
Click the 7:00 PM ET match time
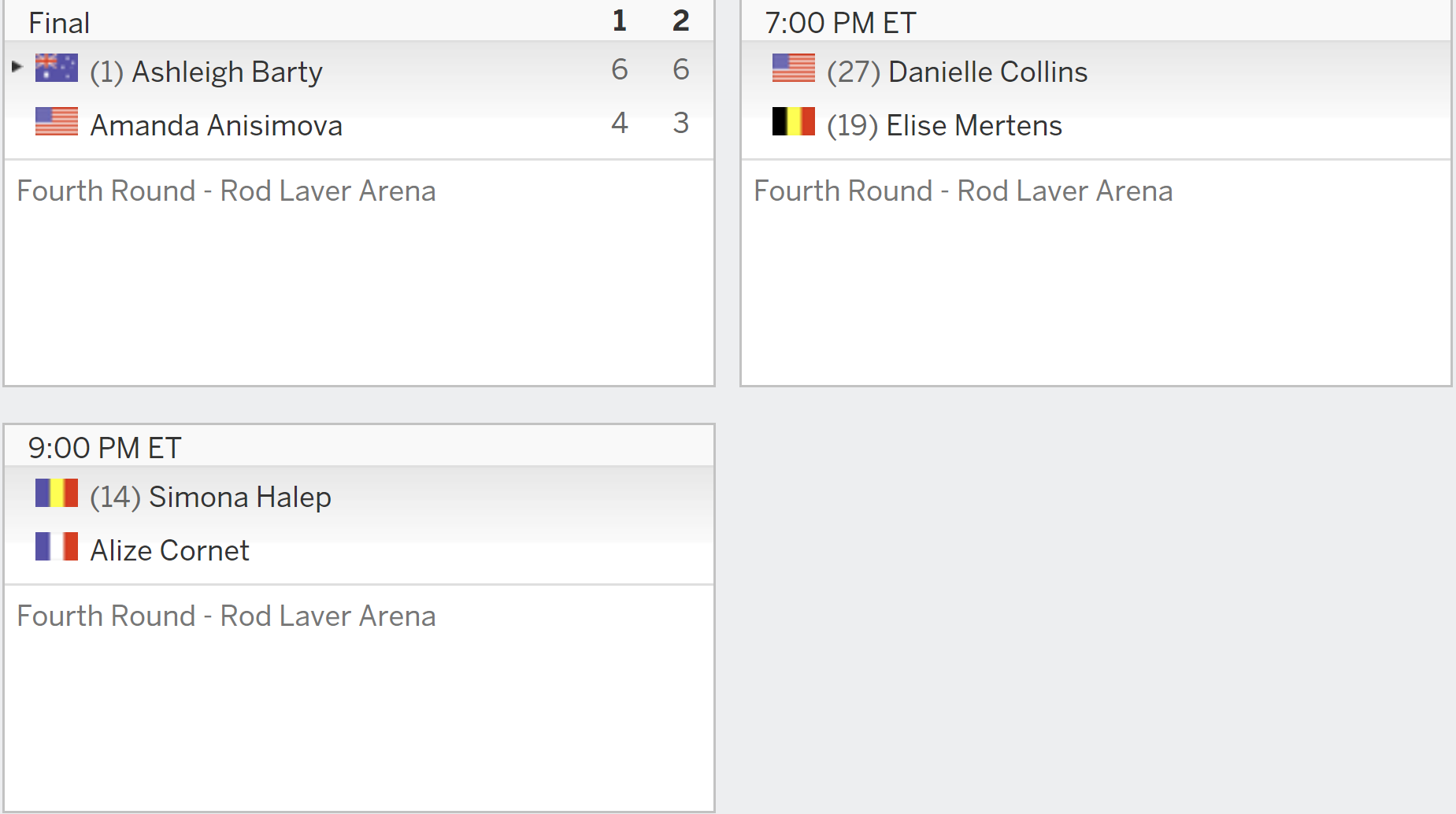pyautogui.click(x=841, y=23)
